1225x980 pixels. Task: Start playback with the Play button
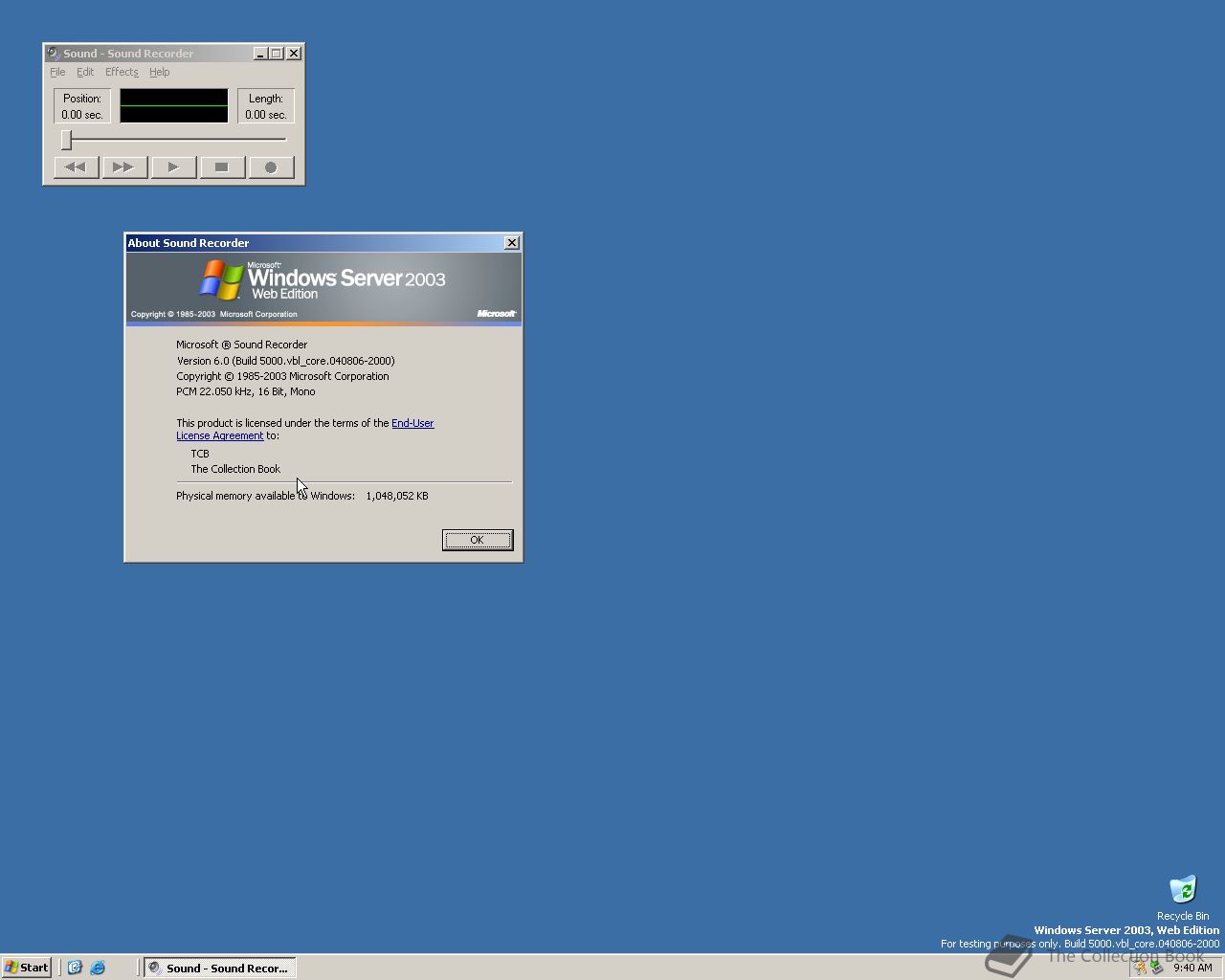173,167
